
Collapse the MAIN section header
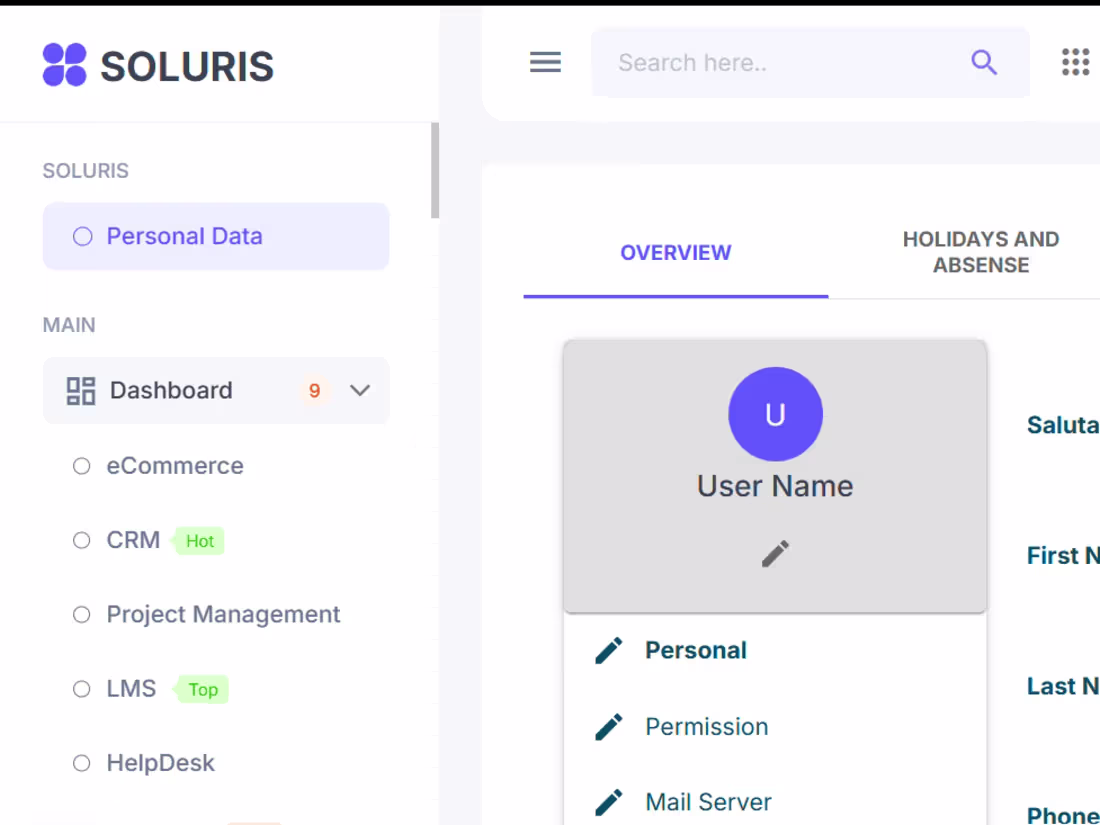68,325
